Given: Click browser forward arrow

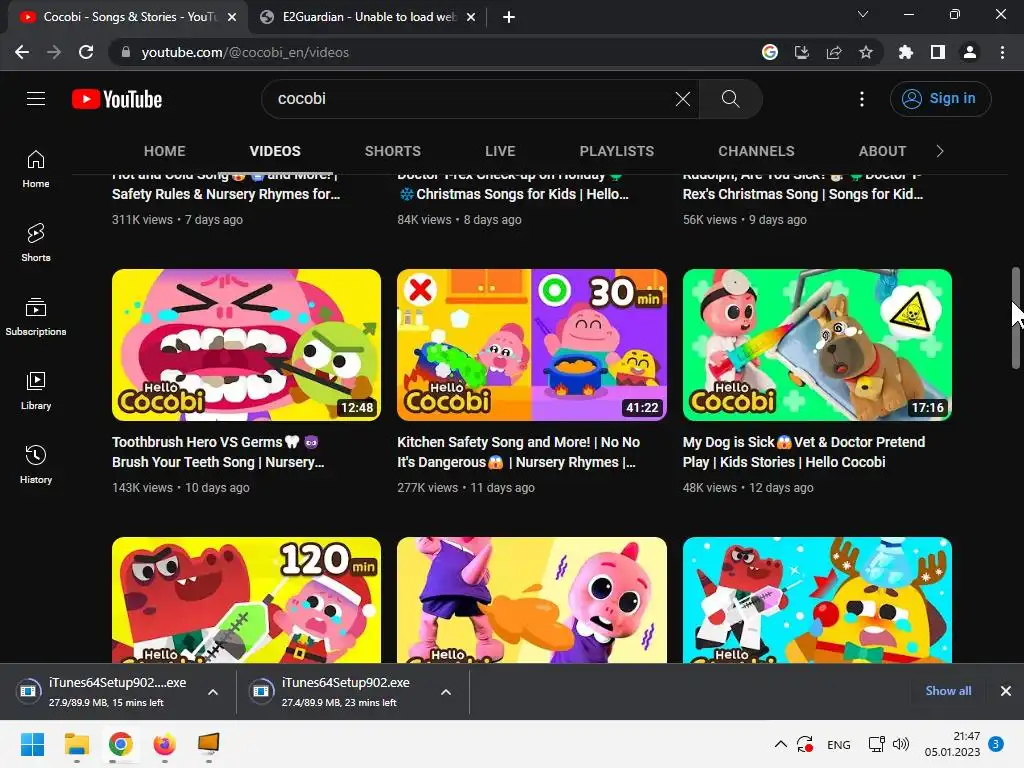Looking at the screenshot, I should [54, 52].
